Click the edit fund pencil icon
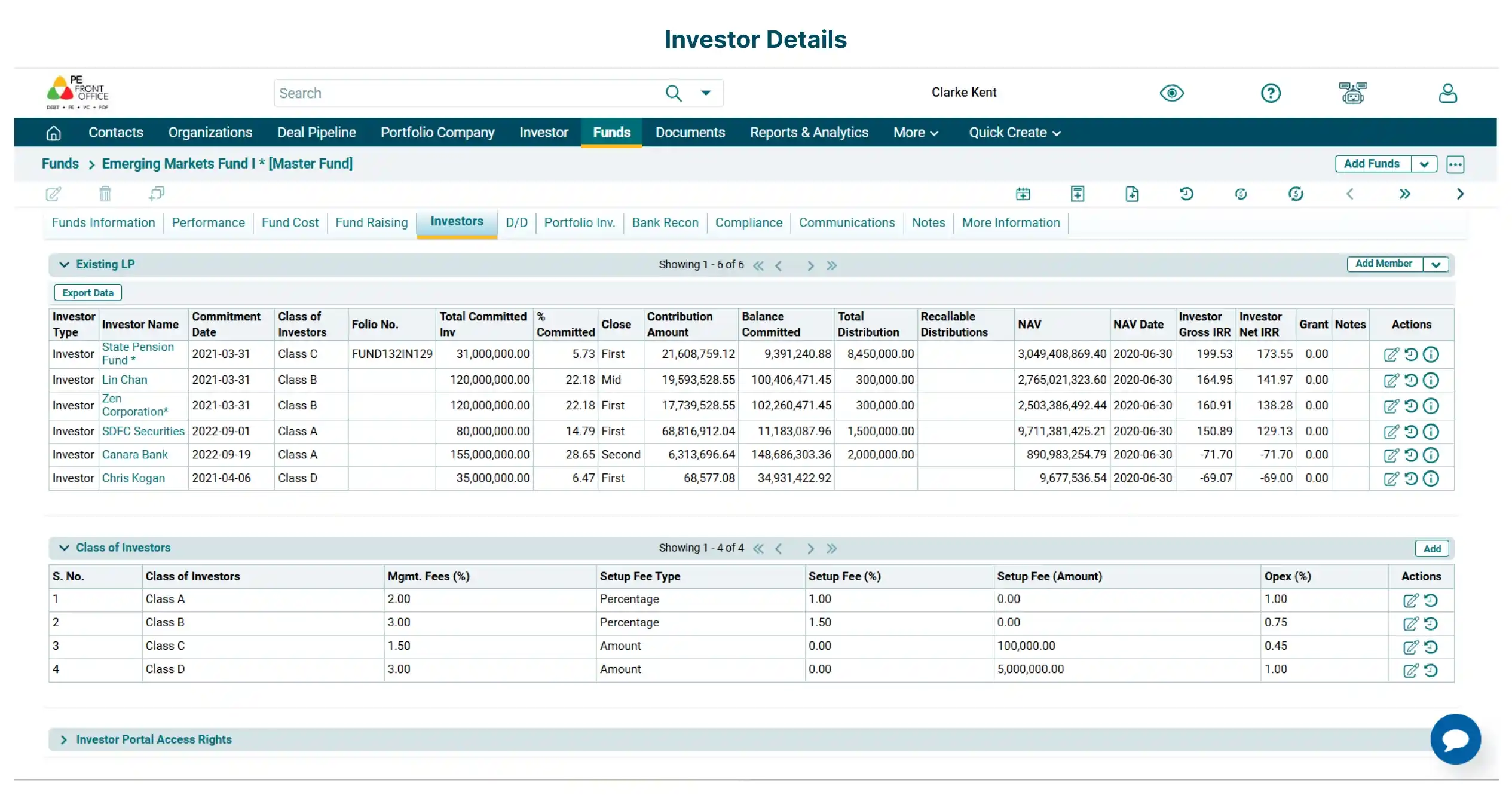 (x=53, y=194)
